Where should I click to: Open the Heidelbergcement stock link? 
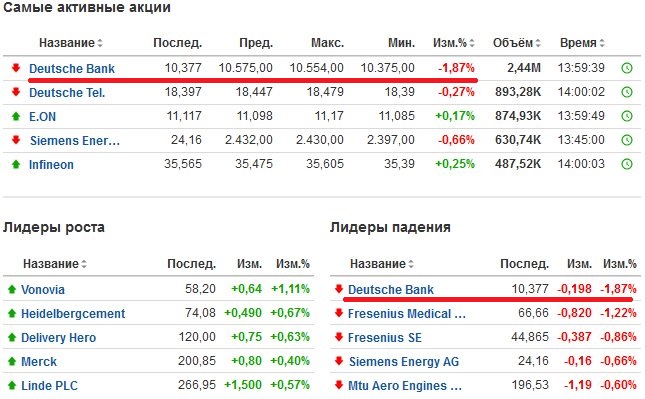(x=73, y=313)
